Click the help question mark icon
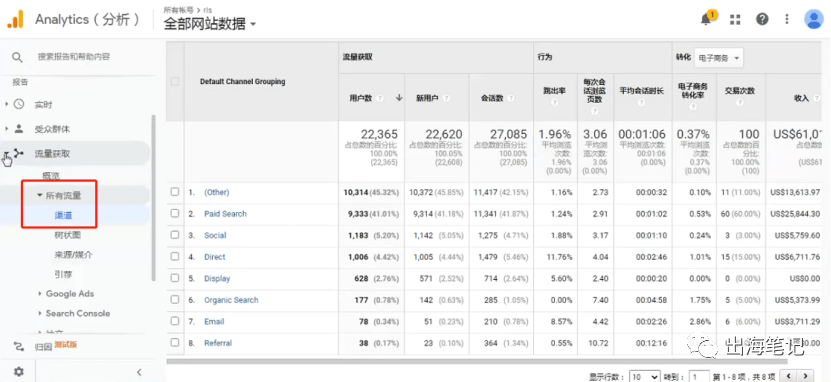 pos(762,20)
